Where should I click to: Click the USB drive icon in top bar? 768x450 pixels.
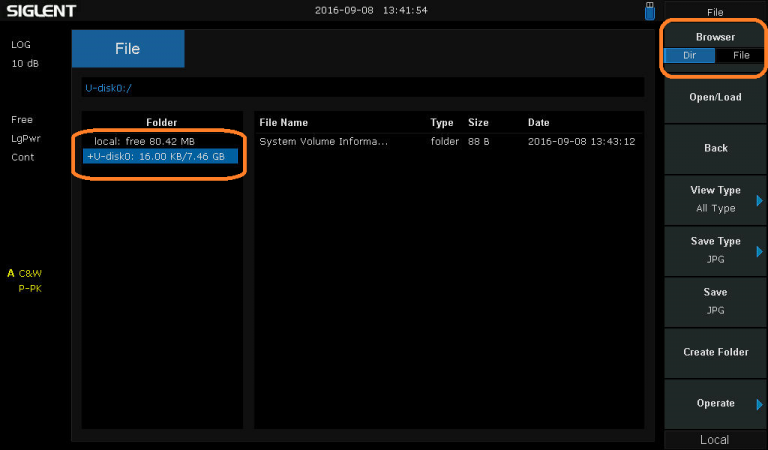[649, 10]
